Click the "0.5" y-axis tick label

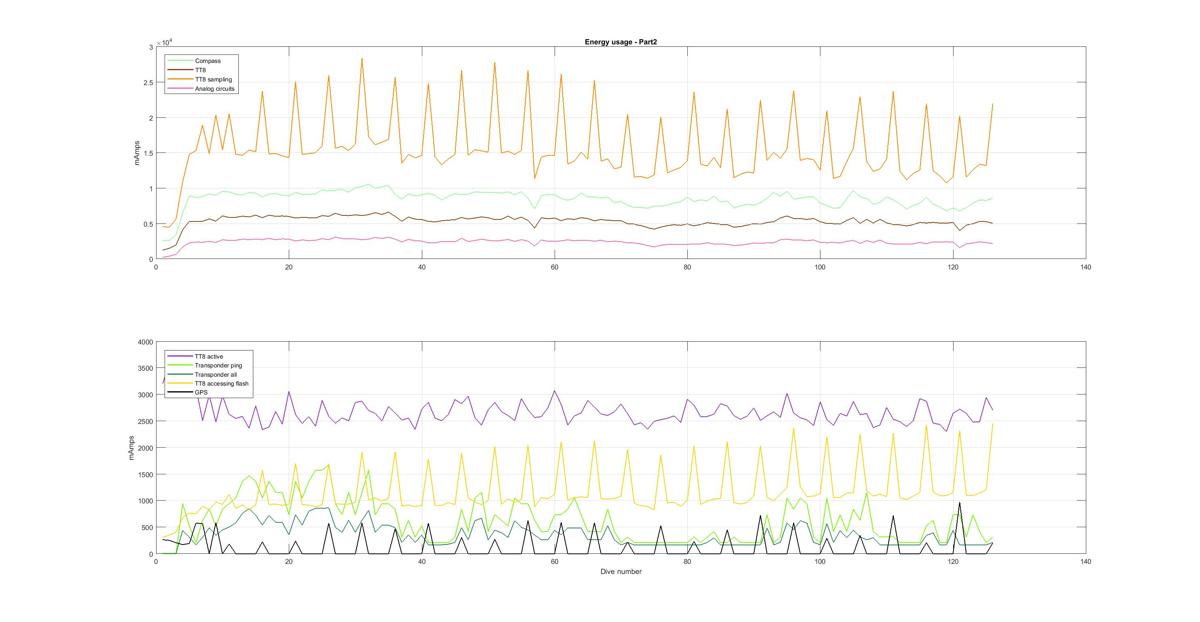click(148, 224)
